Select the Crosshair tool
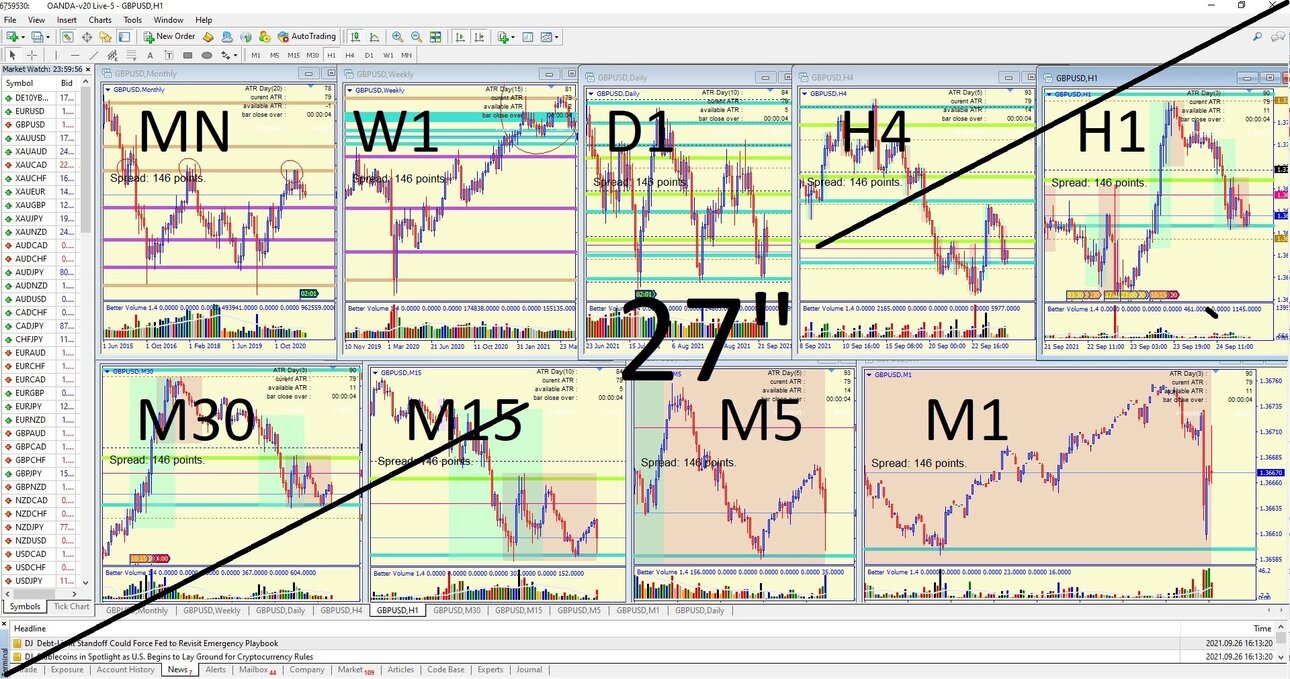 [x=32, y=55]
